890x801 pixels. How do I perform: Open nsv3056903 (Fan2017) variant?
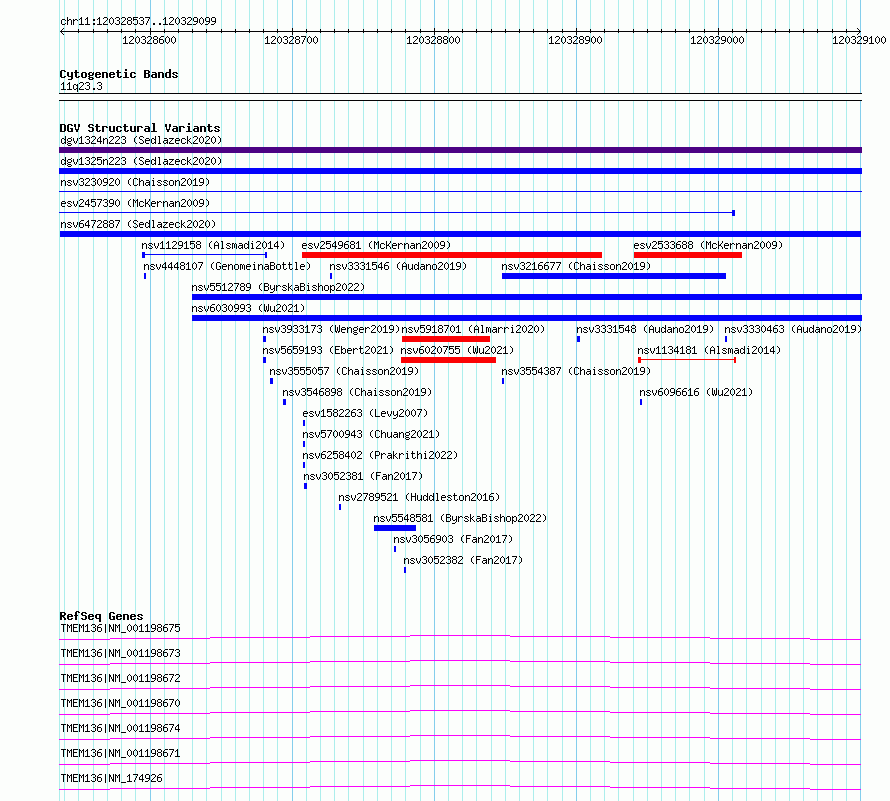pyautogui.click(x=453, y=539)
